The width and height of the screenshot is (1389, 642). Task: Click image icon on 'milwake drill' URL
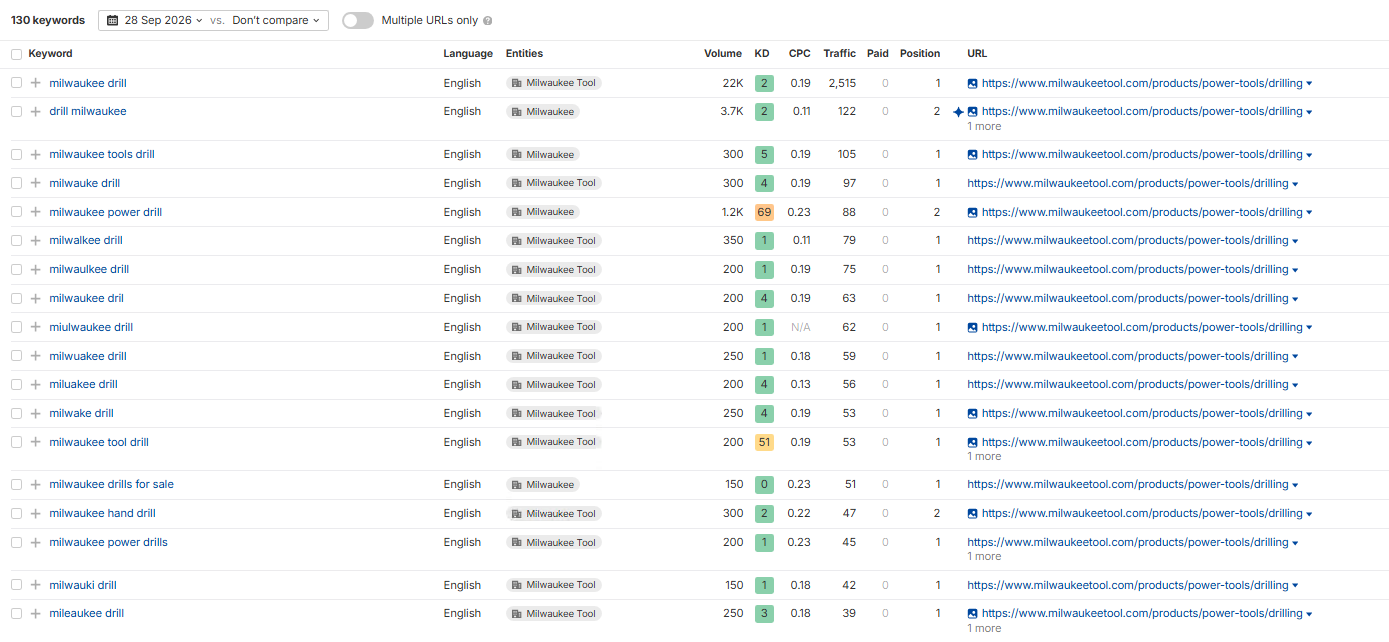pos(972,413)
